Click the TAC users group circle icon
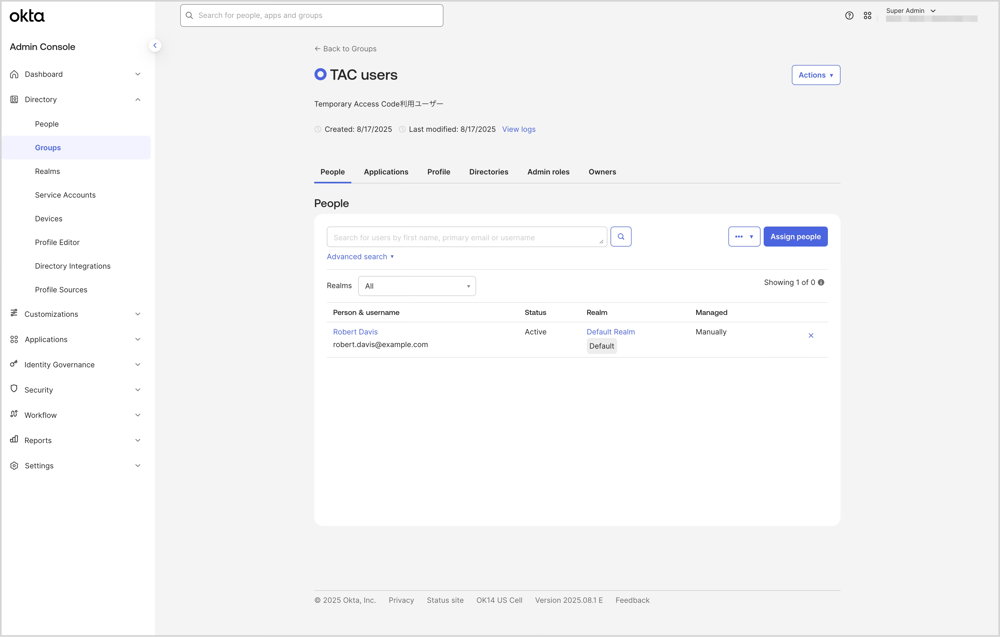 320,75
